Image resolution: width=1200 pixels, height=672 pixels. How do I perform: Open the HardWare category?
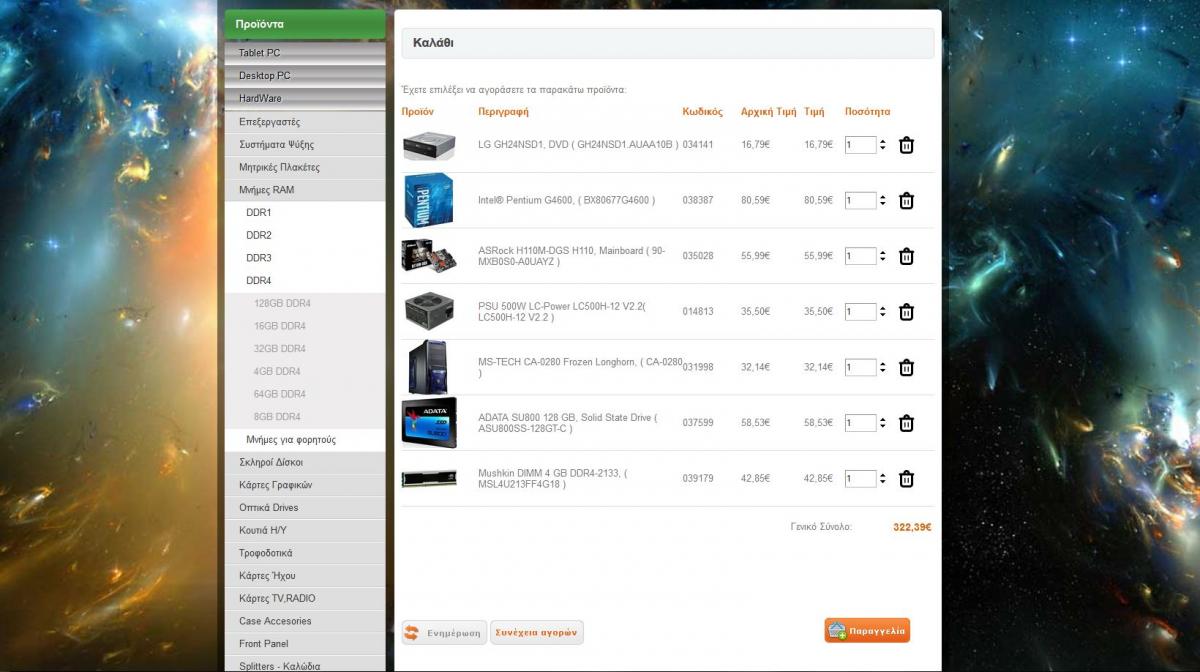305,99
